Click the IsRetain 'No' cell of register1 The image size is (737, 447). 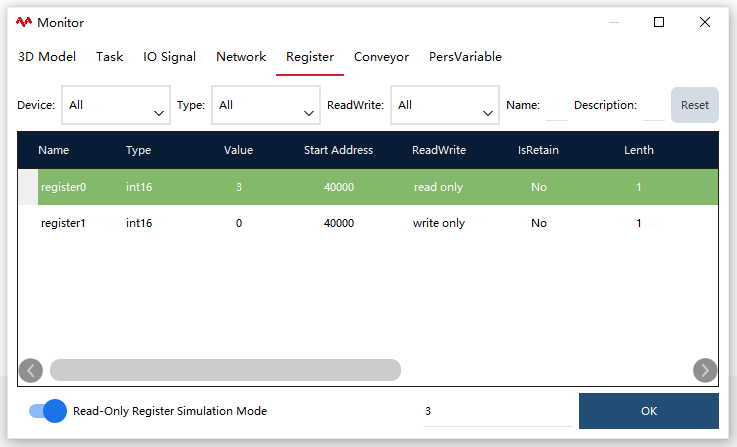click(x=539, y=223)
